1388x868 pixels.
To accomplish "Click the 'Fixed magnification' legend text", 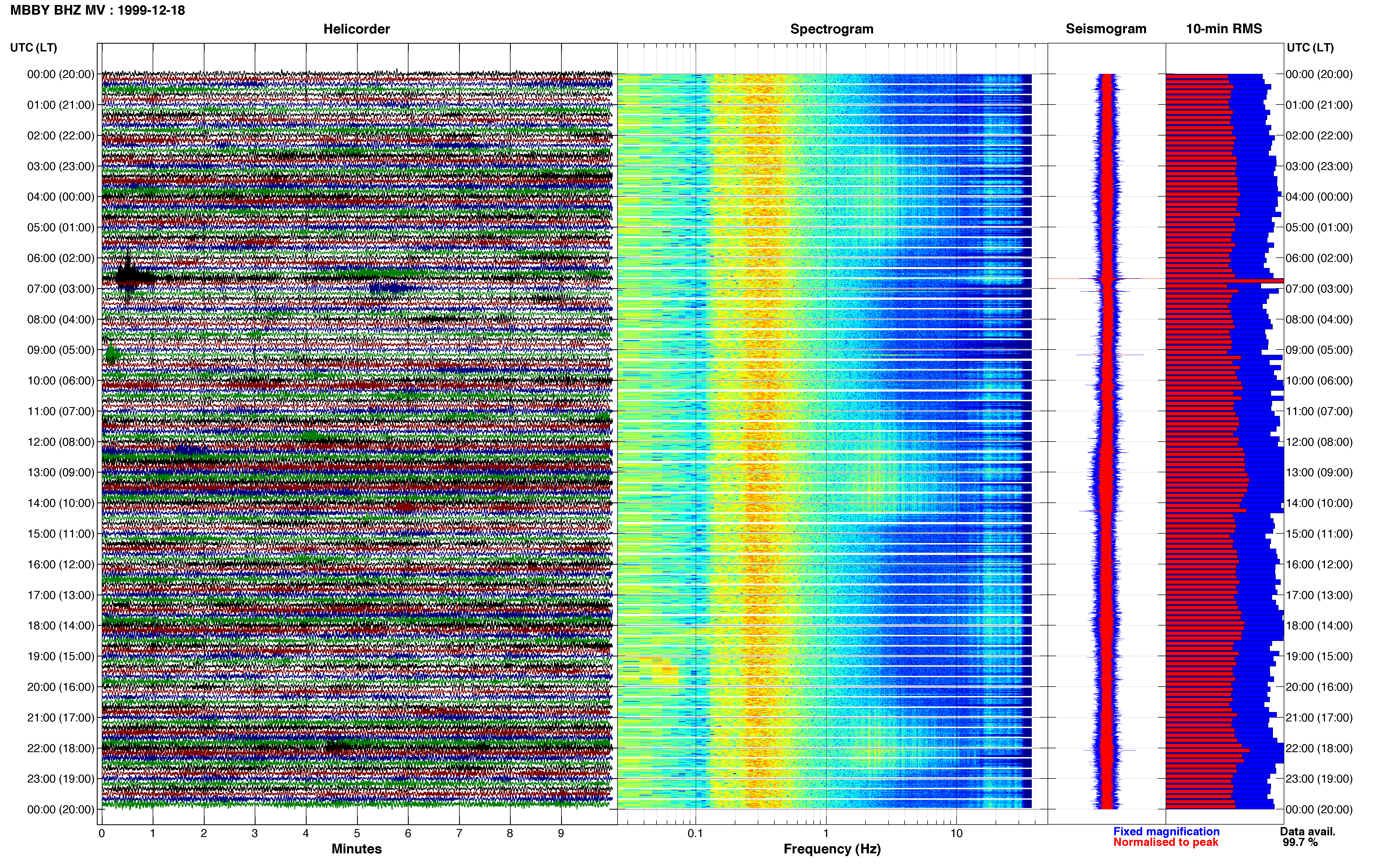I will coord(1166,831).
